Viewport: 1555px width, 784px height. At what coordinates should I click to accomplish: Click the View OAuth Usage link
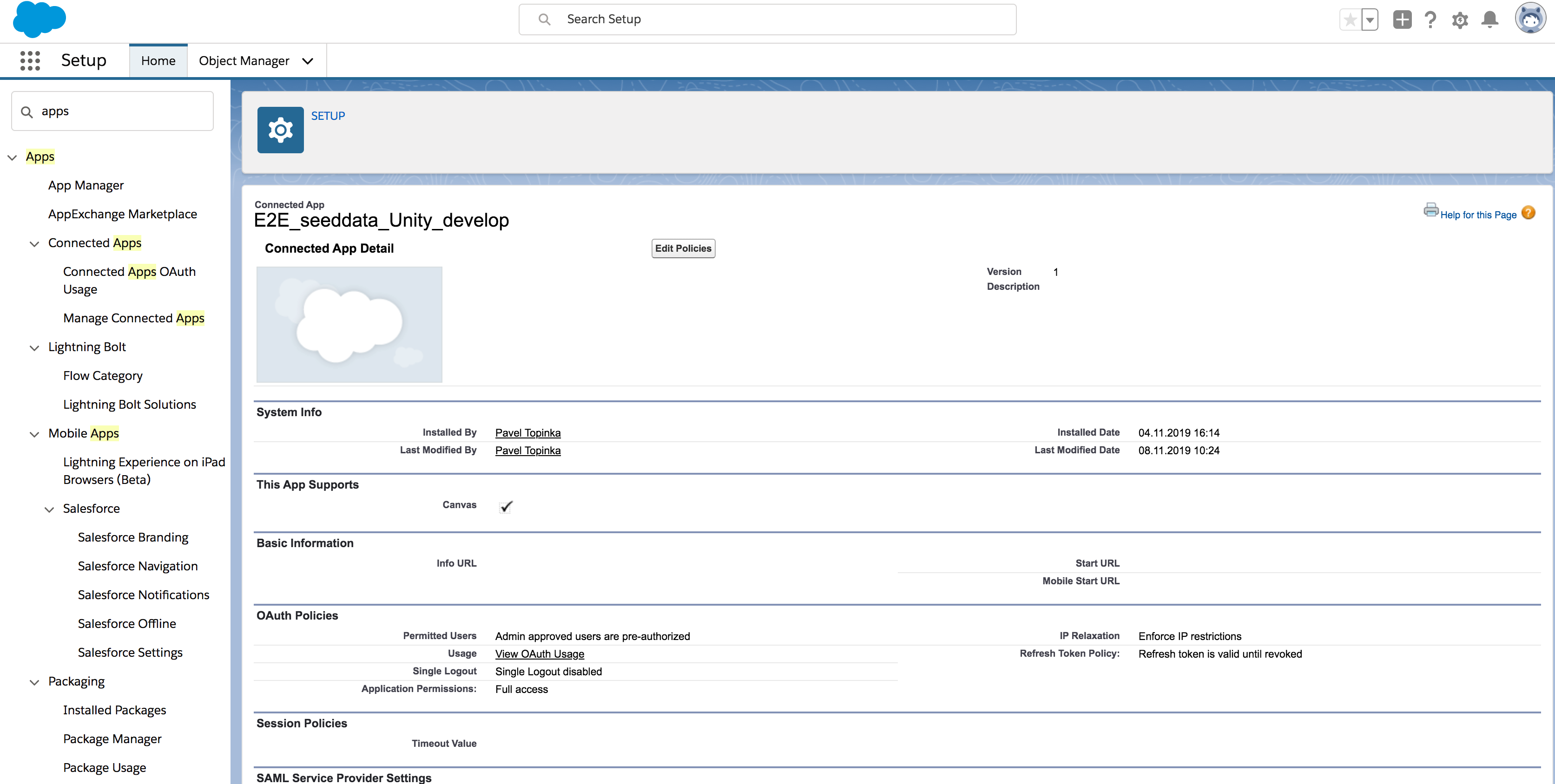[x=539, y=654]
